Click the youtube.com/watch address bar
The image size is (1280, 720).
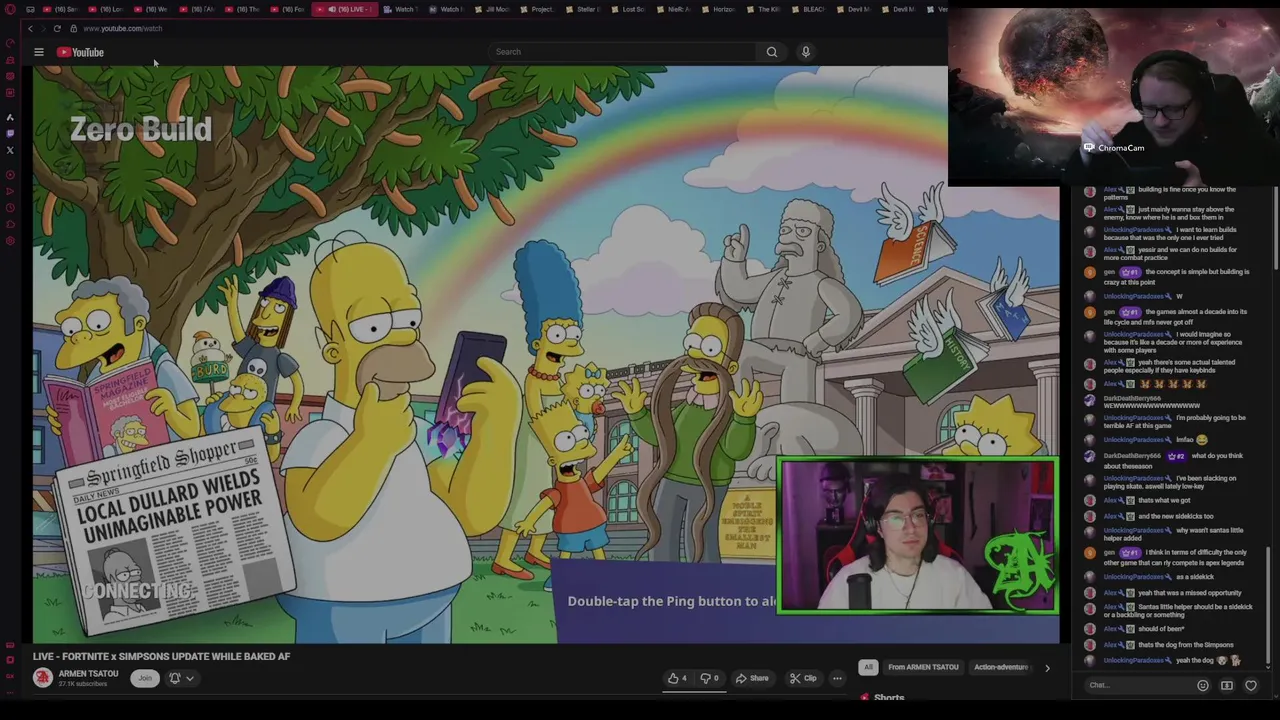tap(123, 28)
